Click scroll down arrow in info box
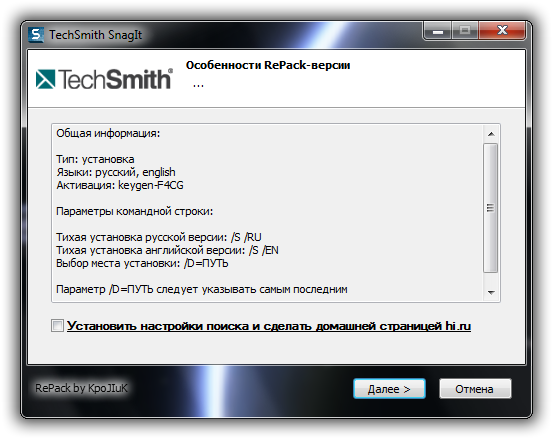 [491, 292]
